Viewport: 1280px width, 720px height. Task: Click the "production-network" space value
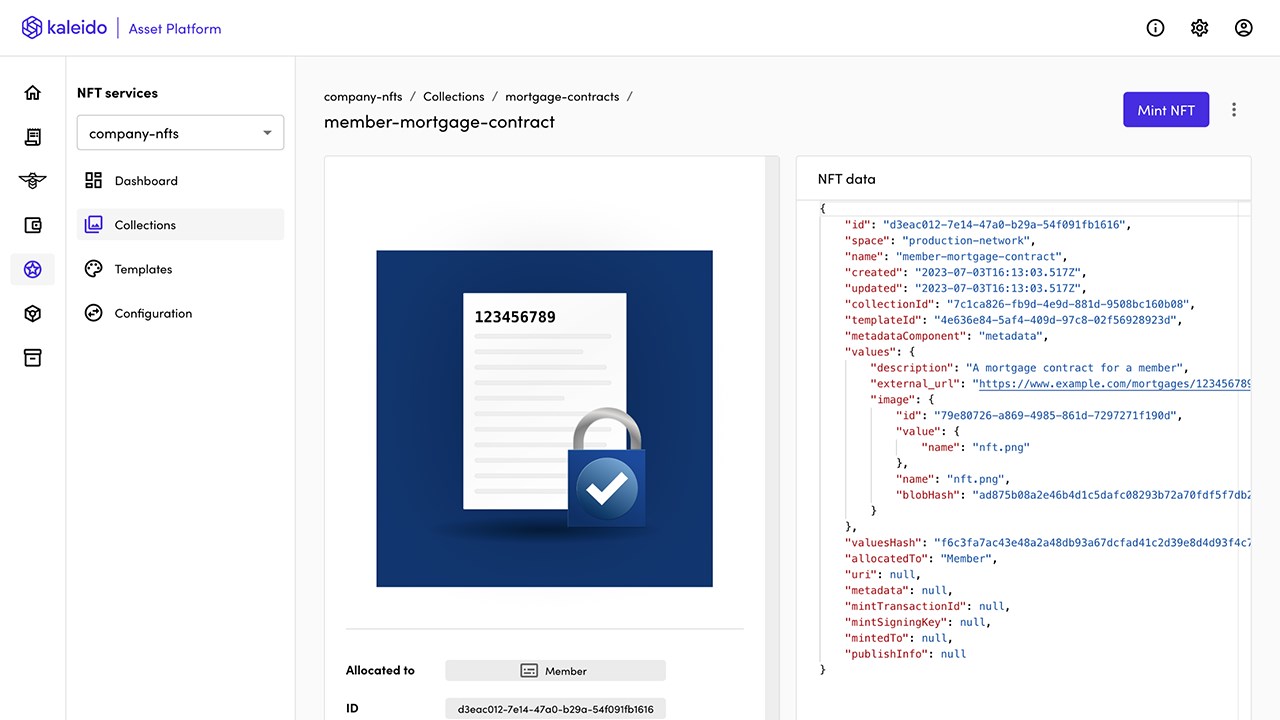(966, 241)
